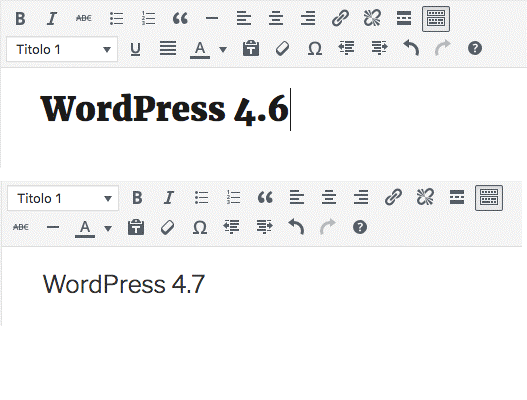
Task: Decrease indent in the WordPress 4.6 toolbar
Action: 346,48
